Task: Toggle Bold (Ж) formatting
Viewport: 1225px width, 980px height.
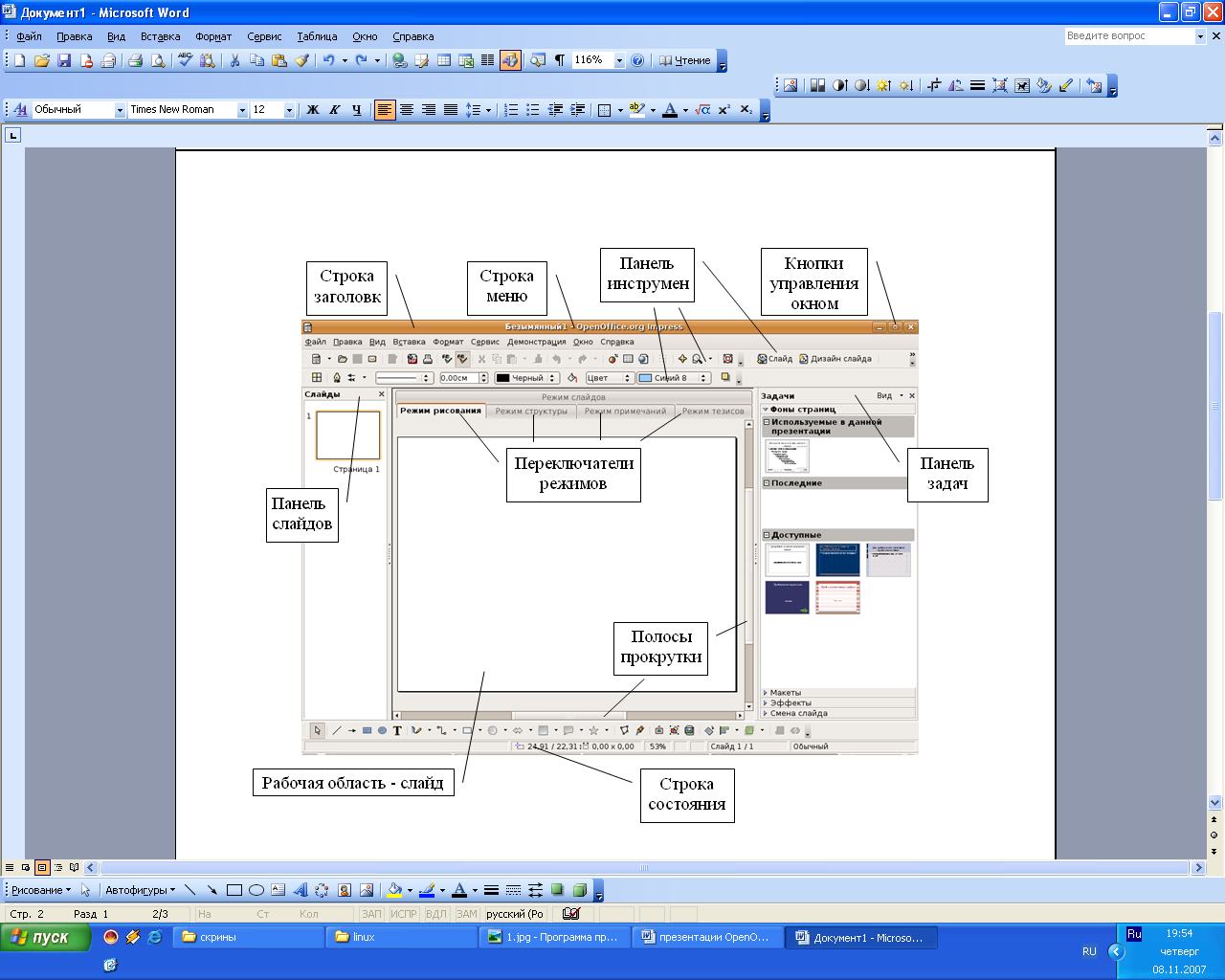Action: [x=312, y=110]
